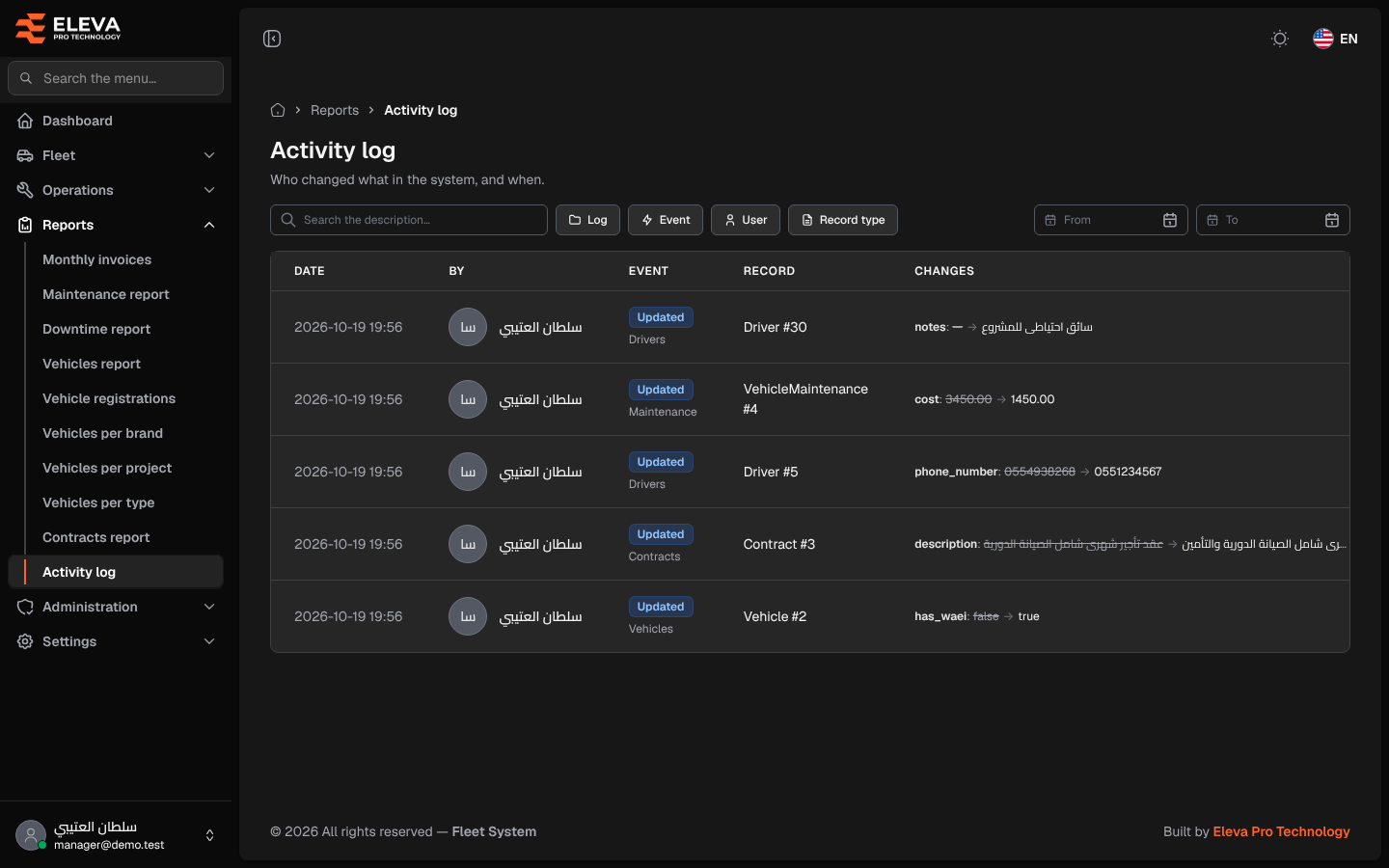The image size is (1389, 868).
Task: Focus the Search the menu field
Action: point(116,78)
